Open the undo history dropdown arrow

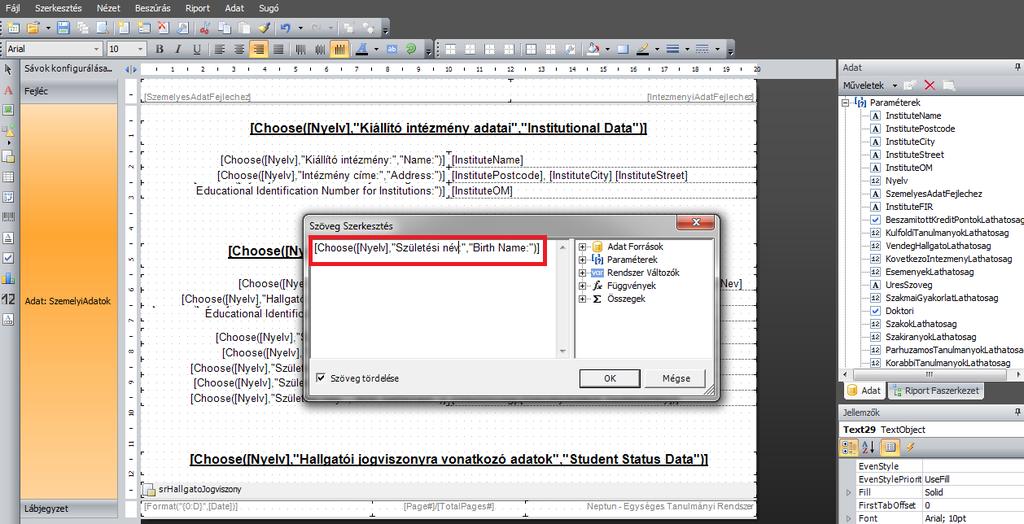pos(300,27)
